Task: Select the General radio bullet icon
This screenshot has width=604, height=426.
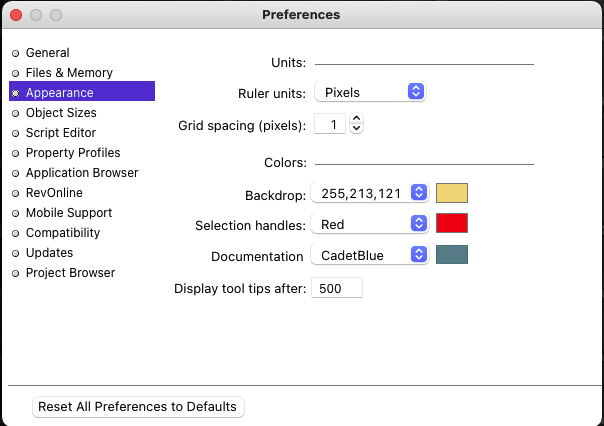Action: click(15, 53)
